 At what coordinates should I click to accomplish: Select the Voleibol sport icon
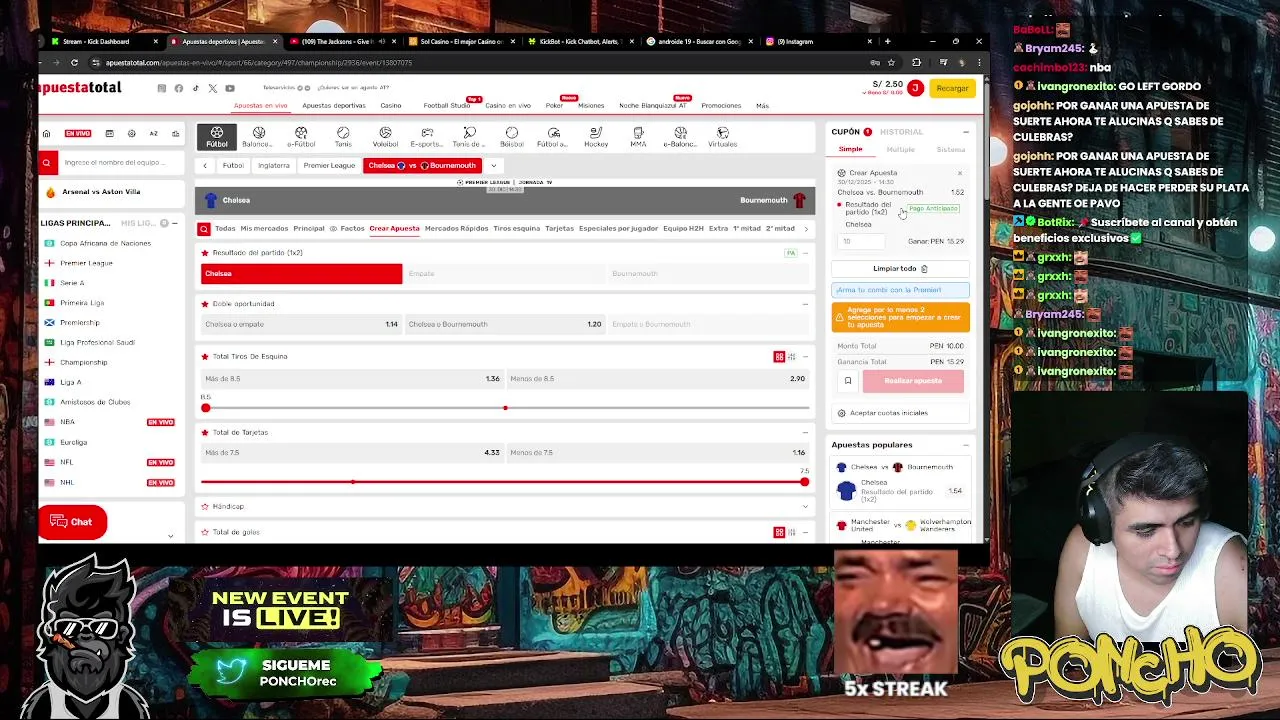[385, 137]
